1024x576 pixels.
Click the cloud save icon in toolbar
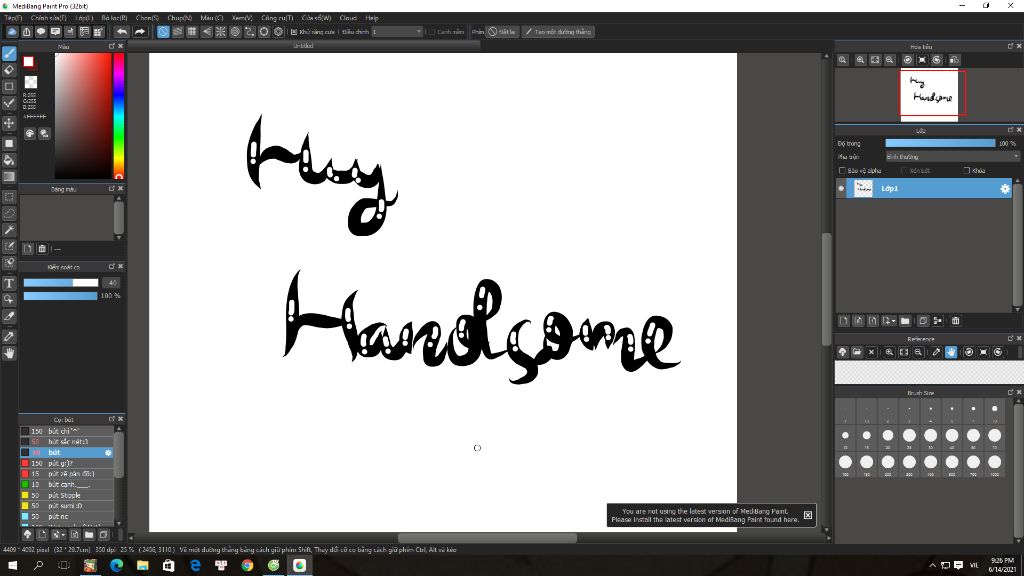click(12, 31)
